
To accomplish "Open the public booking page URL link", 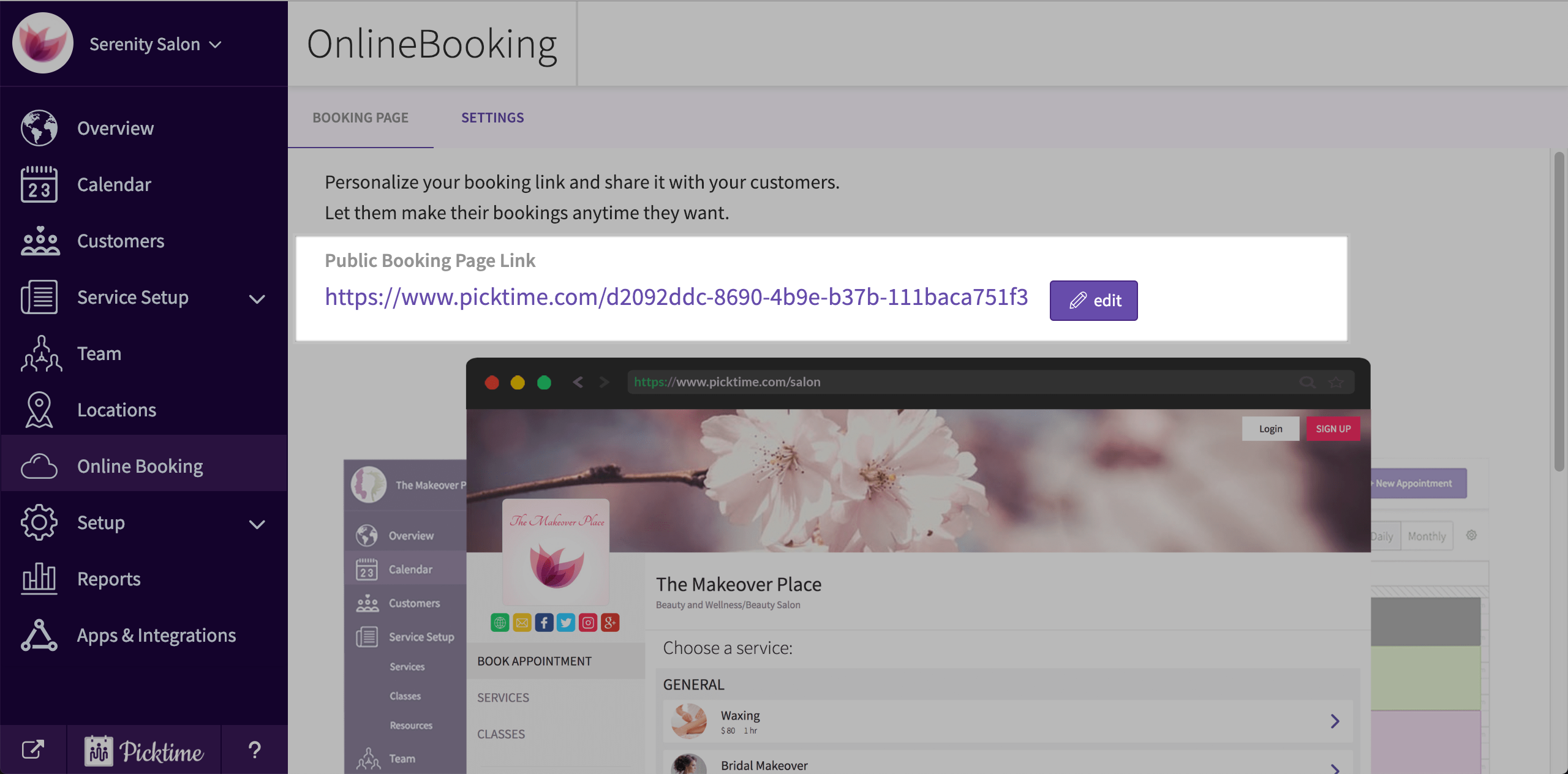I will 676,297.
